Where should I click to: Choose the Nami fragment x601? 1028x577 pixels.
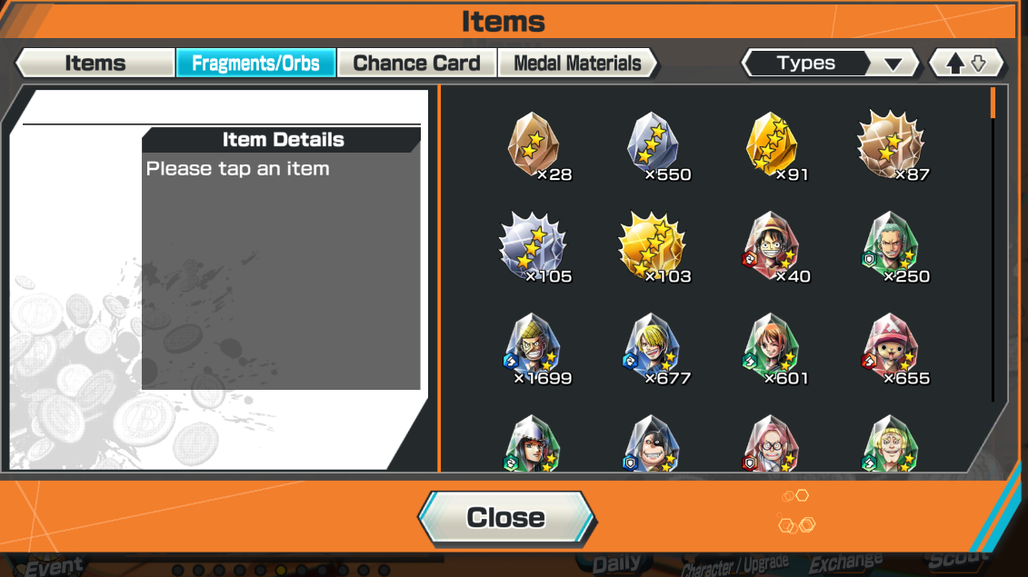click(774, 349)
